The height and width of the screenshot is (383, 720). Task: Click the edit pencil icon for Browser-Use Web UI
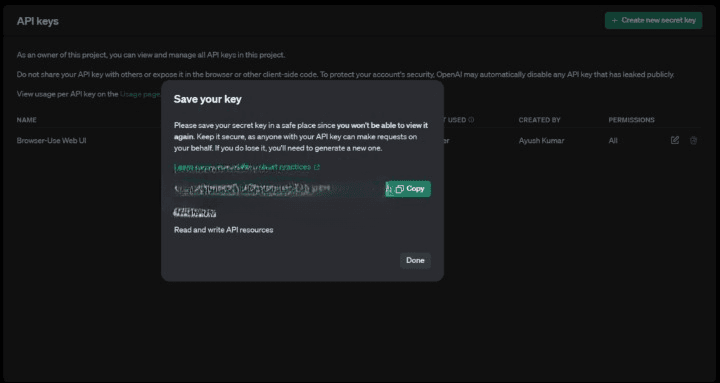tap(675, 140)
